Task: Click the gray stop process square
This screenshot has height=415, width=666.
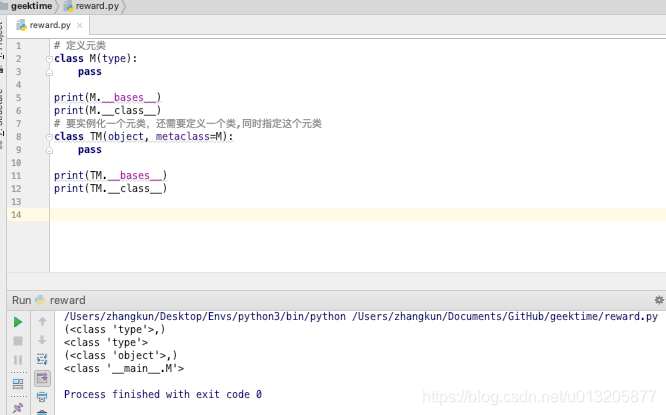Action: tap(18, 341)
